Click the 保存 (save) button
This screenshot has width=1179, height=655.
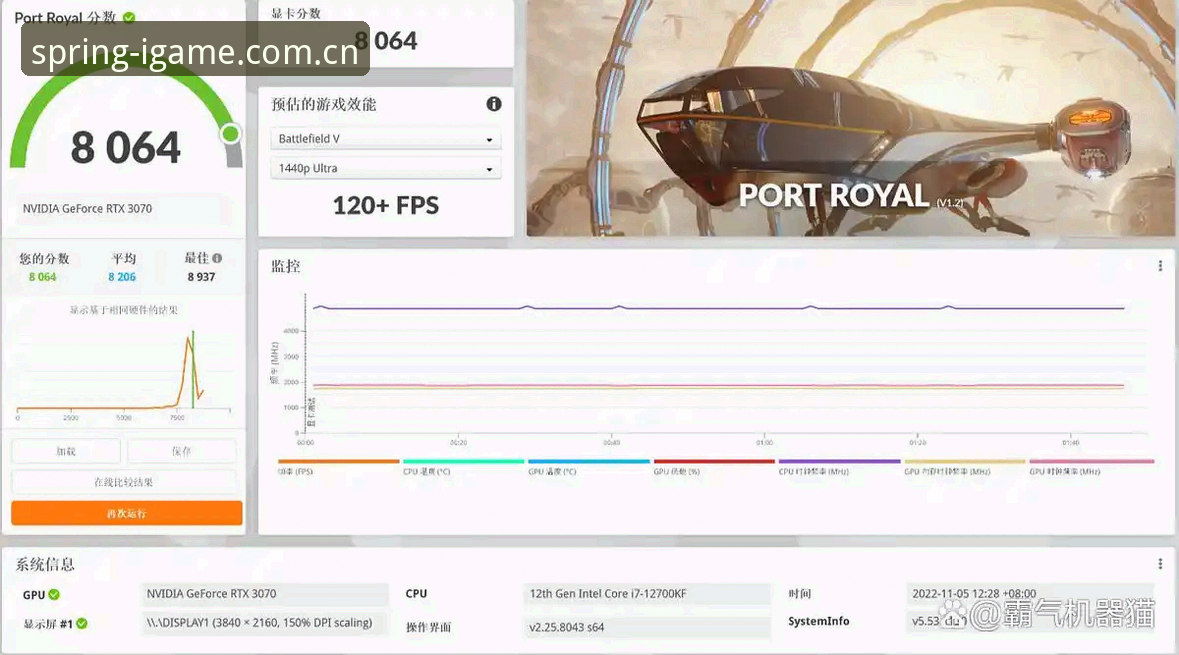coord(181,451)
